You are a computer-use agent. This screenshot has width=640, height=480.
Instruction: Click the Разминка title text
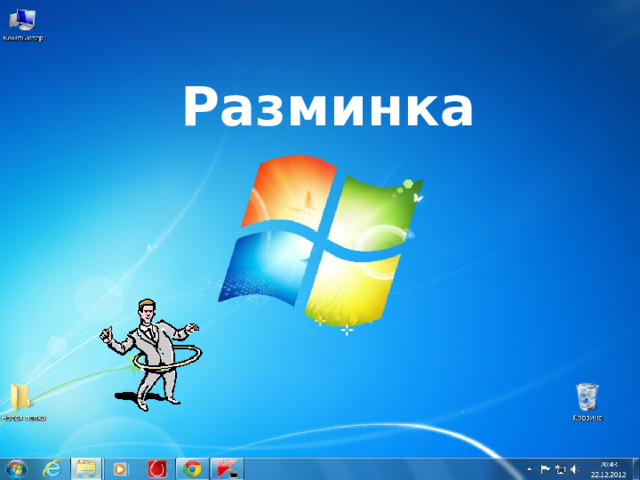tap(328, 107)
